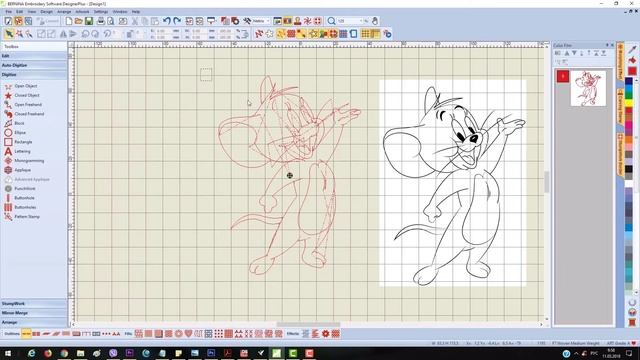The image size is (640, 360).
Task: Open the Metric measurement units dropdown
Action: [268, 21]
